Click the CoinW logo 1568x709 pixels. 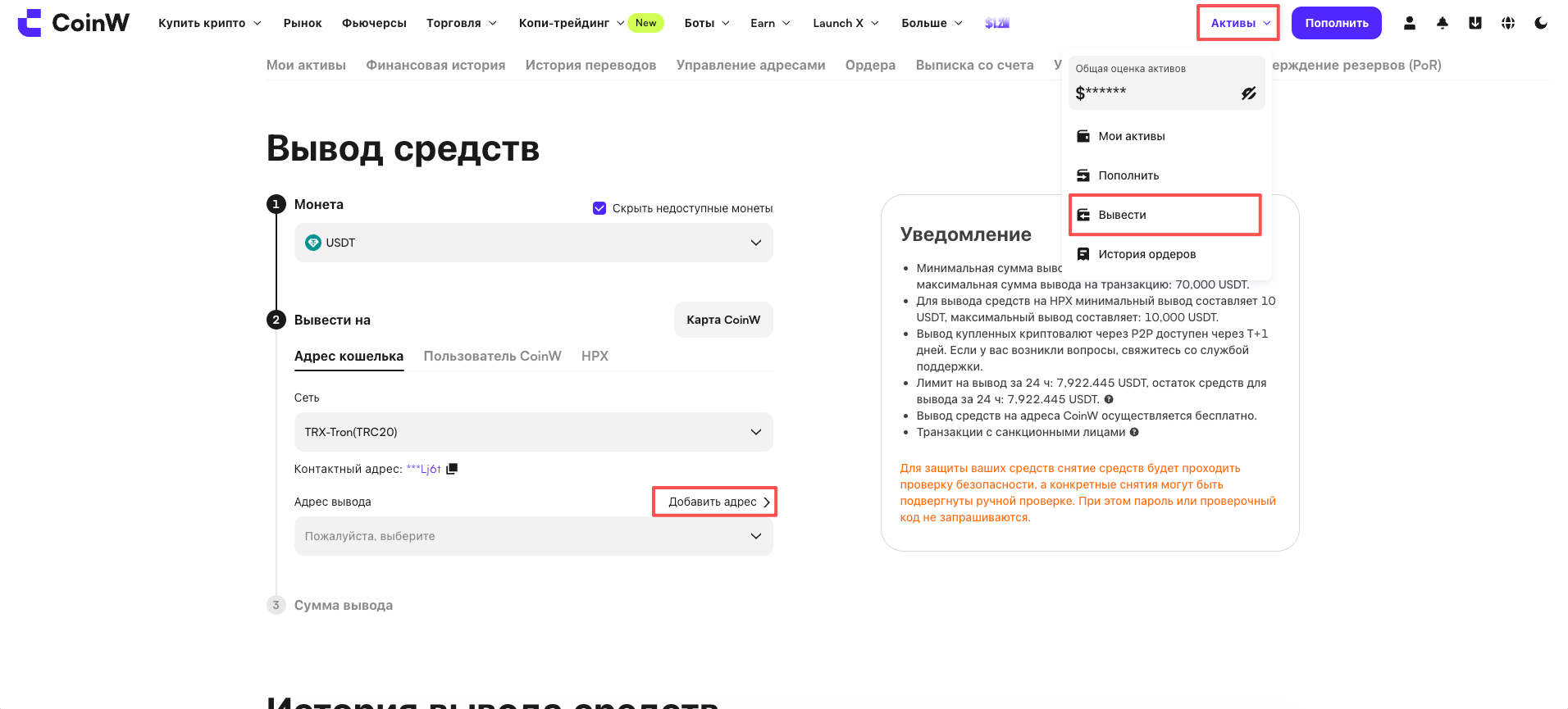(73, 23)
